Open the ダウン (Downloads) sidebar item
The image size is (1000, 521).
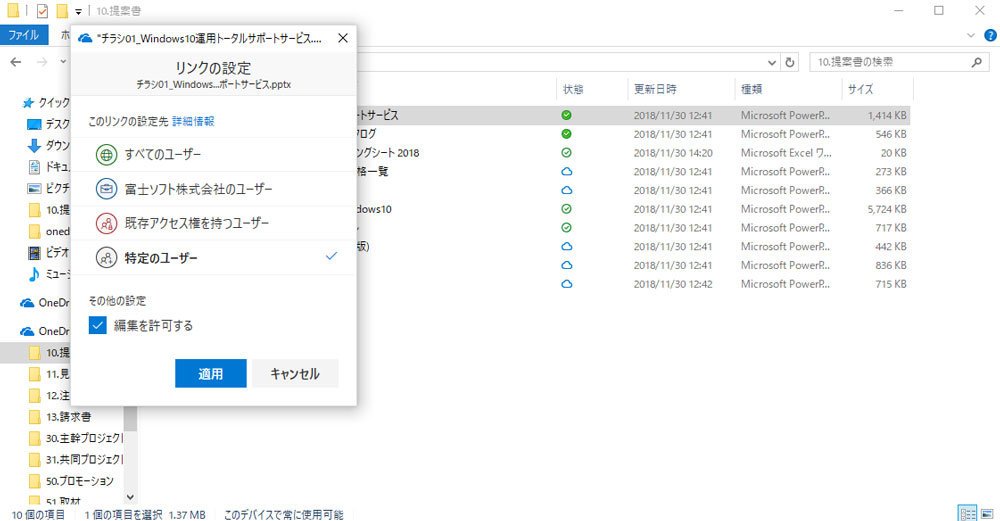click(48, 145)
